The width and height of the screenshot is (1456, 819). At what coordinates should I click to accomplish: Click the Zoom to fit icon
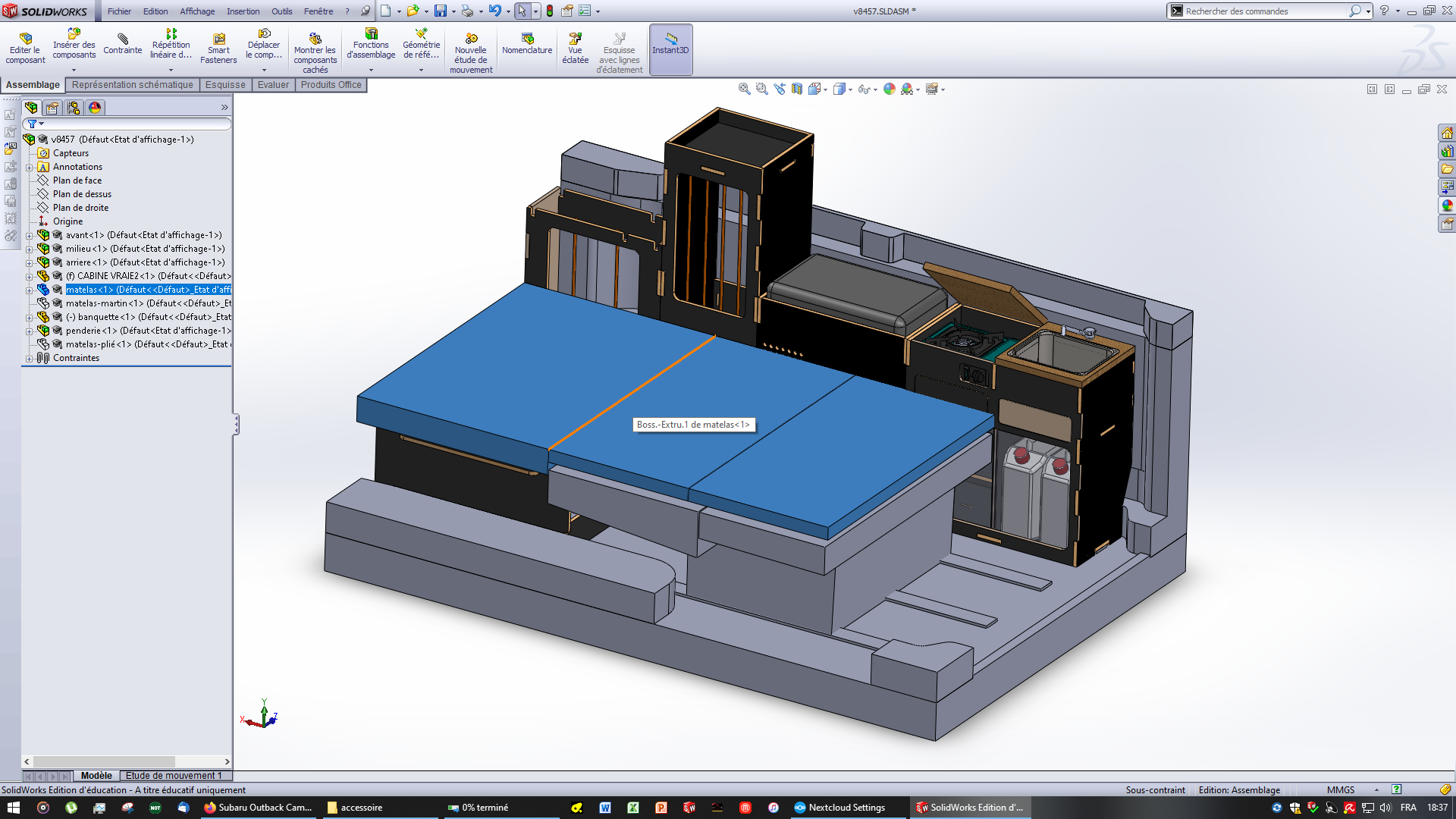[x=744, y=89]
